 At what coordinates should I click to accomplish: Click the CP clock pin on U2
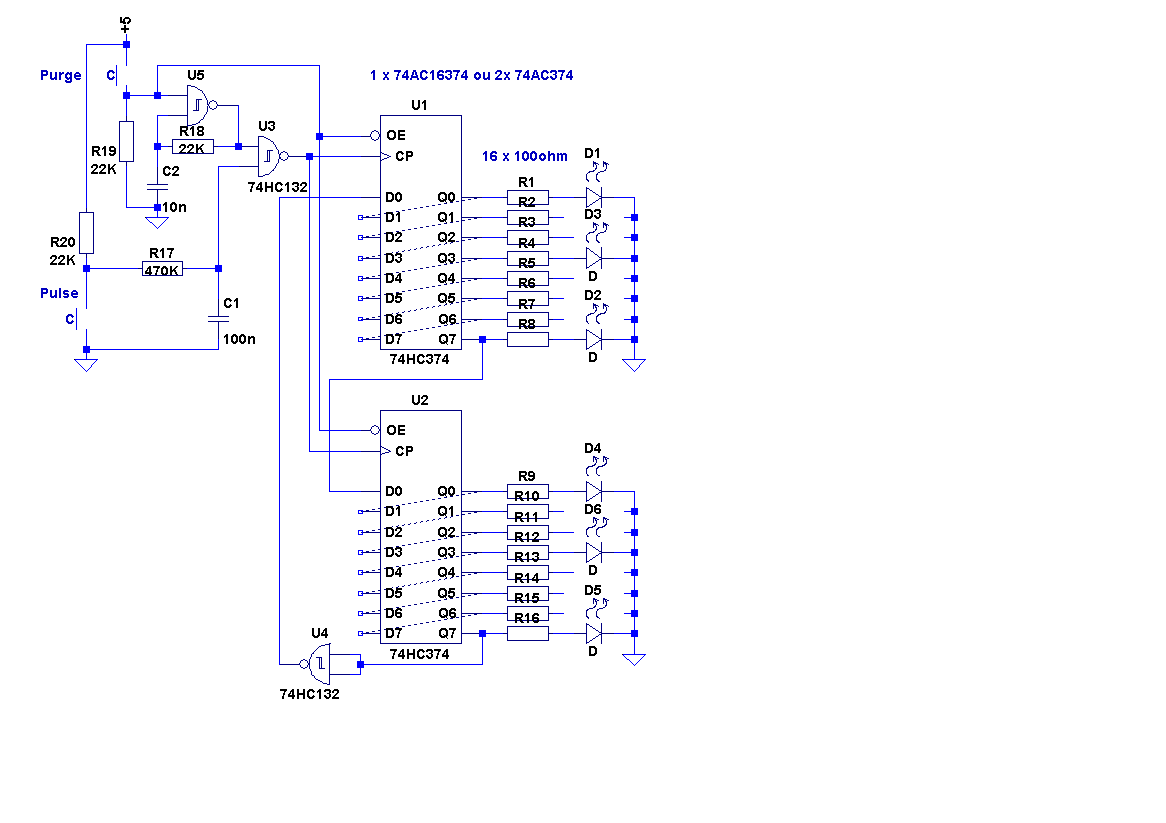click(x=405, y=451)
